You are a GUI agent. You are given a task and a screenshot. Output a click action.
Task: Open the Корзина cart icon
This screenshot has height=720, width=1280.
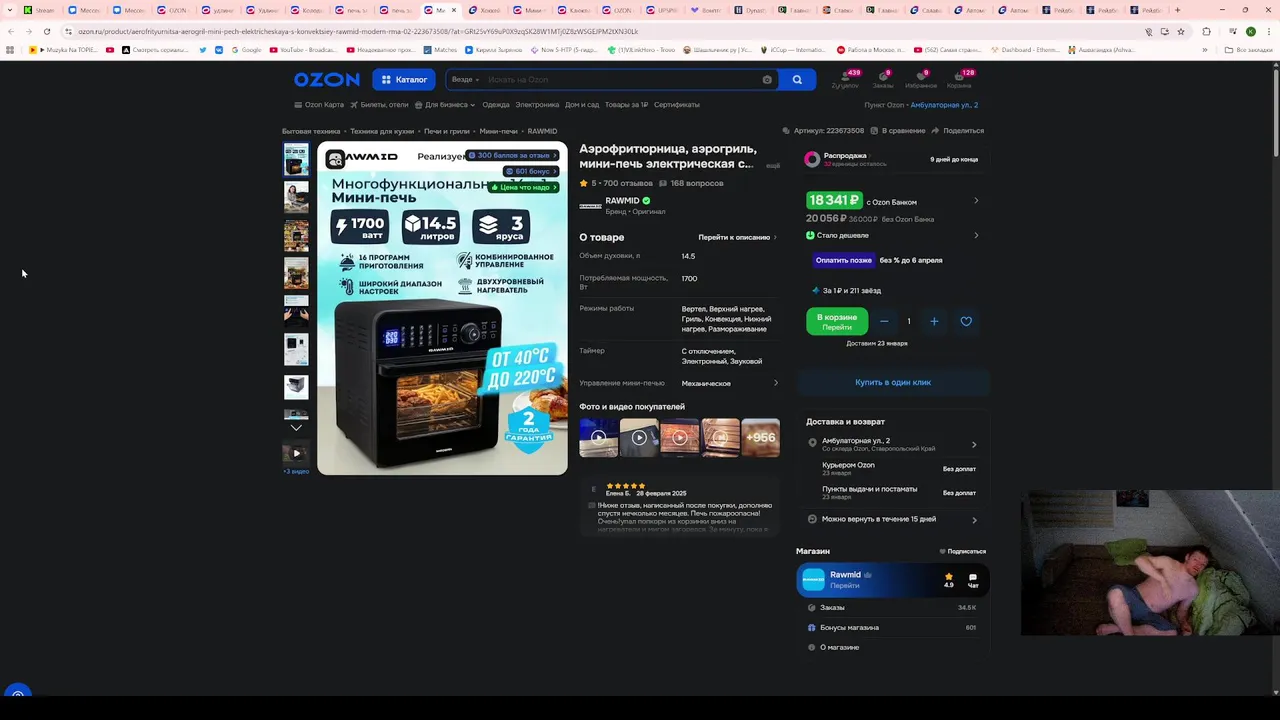[x=960, y=79]
